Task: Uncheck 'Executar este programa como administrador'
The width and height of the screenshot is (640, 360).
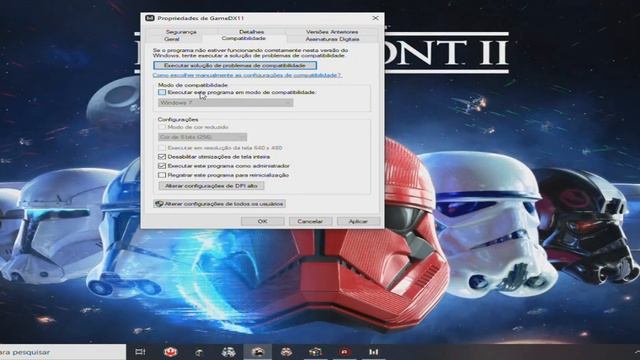Action: coord(162,166)
